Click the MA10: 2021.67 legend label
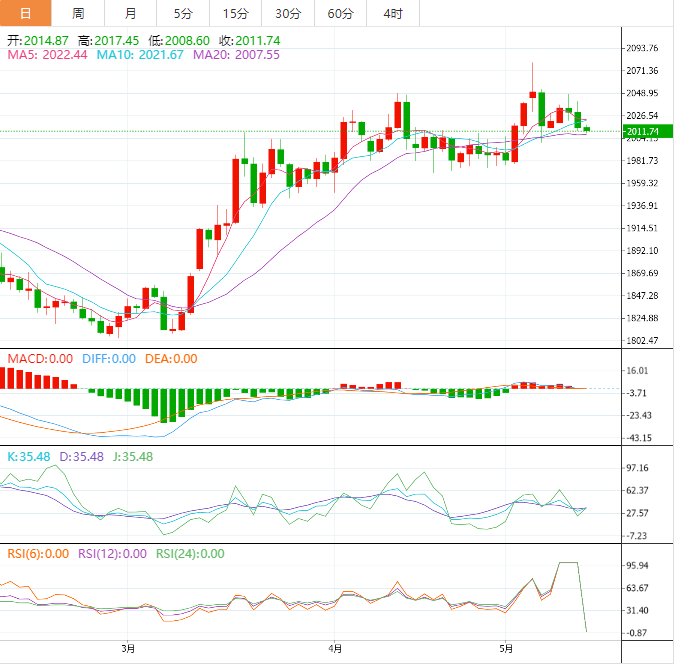This screenshot has height=670, width=674. pos(140,55)
